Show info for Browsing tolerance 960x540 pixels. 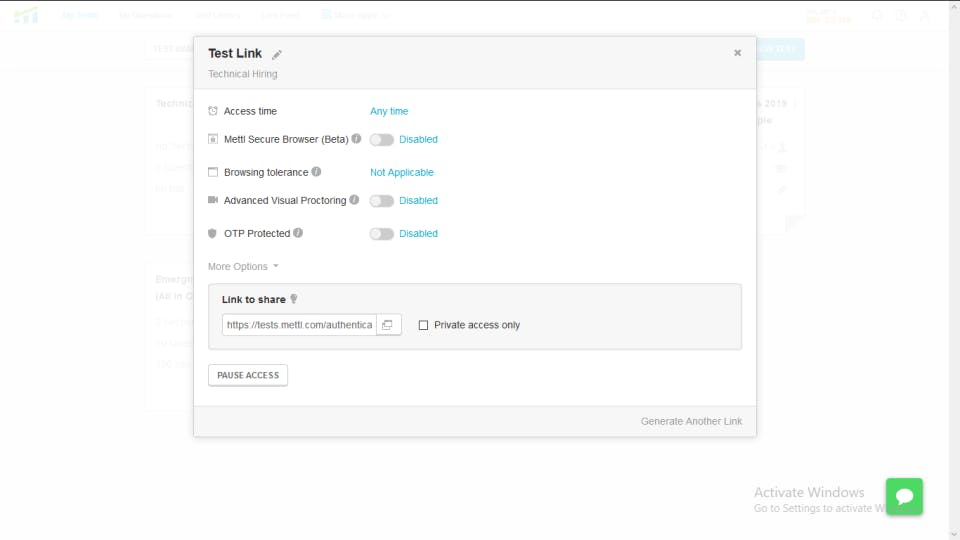tap(316, 171)
